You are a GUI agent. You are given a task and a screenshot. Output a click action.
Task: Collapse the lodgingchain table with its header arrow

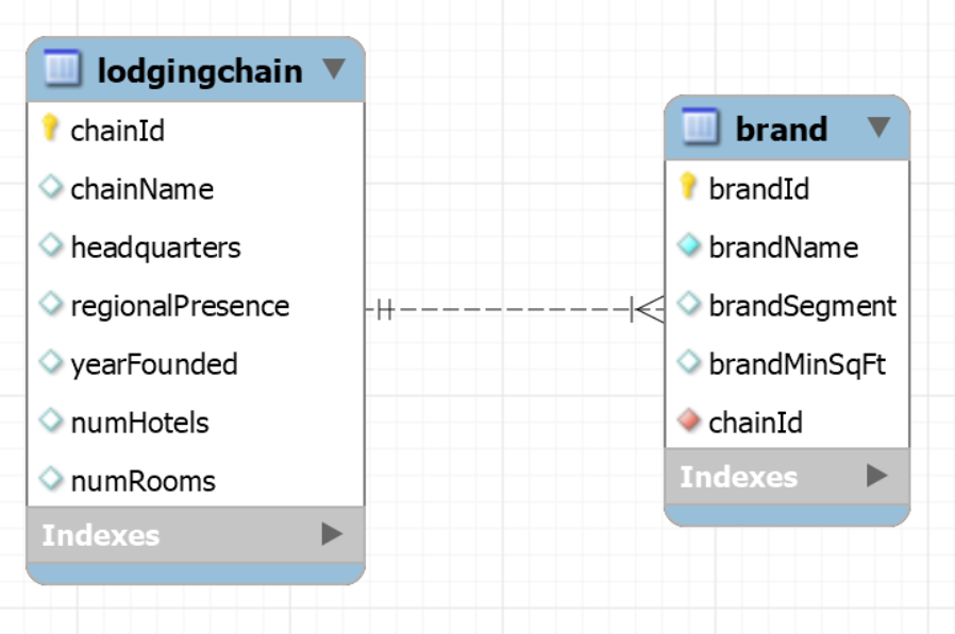334,68
